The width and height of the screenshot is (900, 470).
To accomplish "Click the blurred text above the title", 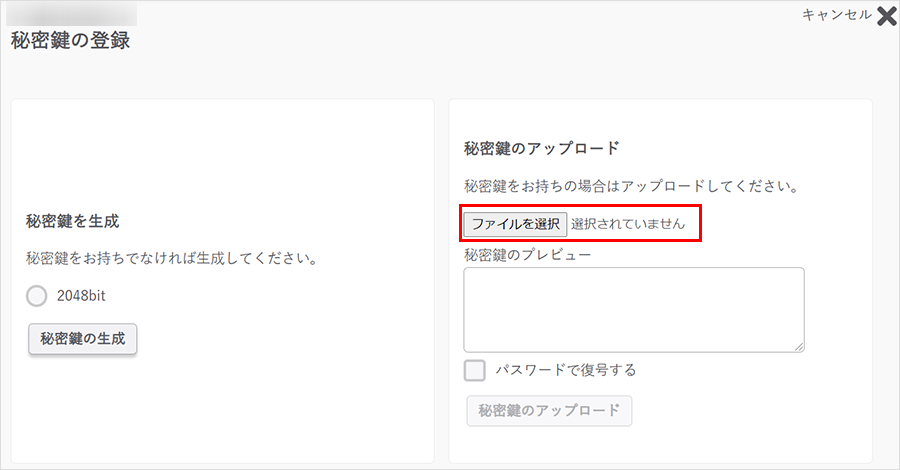I will (x=72, y=14).
